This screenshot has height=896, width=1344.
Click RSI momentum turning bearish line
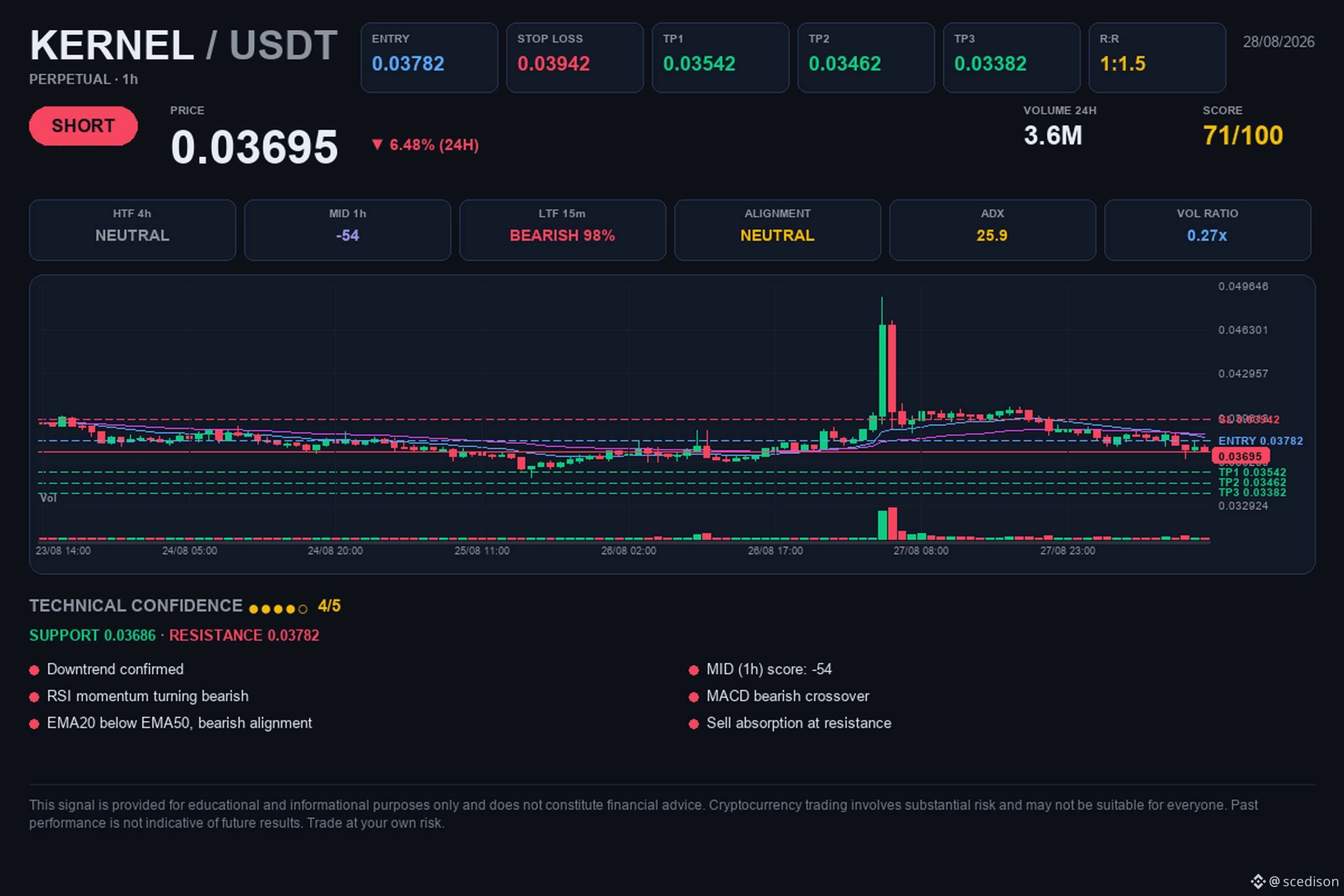tap(147, 696)
